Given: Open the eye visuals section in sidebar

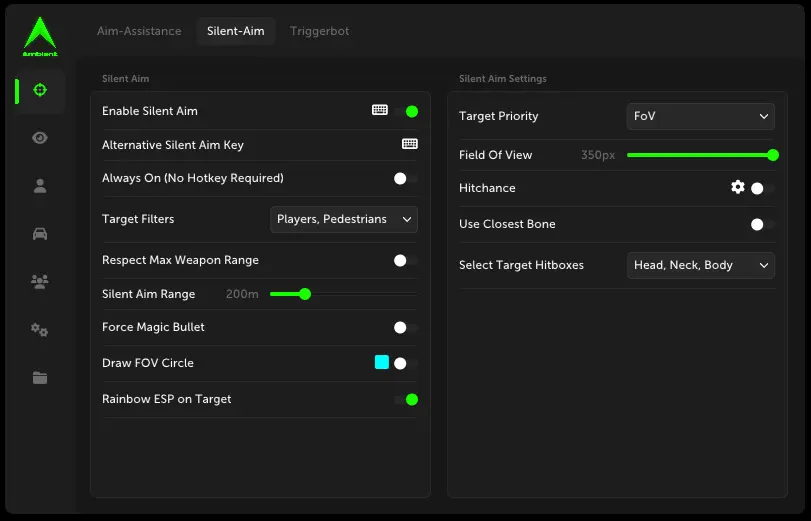Looking at the screenshot, I should [x=40, y=138].
